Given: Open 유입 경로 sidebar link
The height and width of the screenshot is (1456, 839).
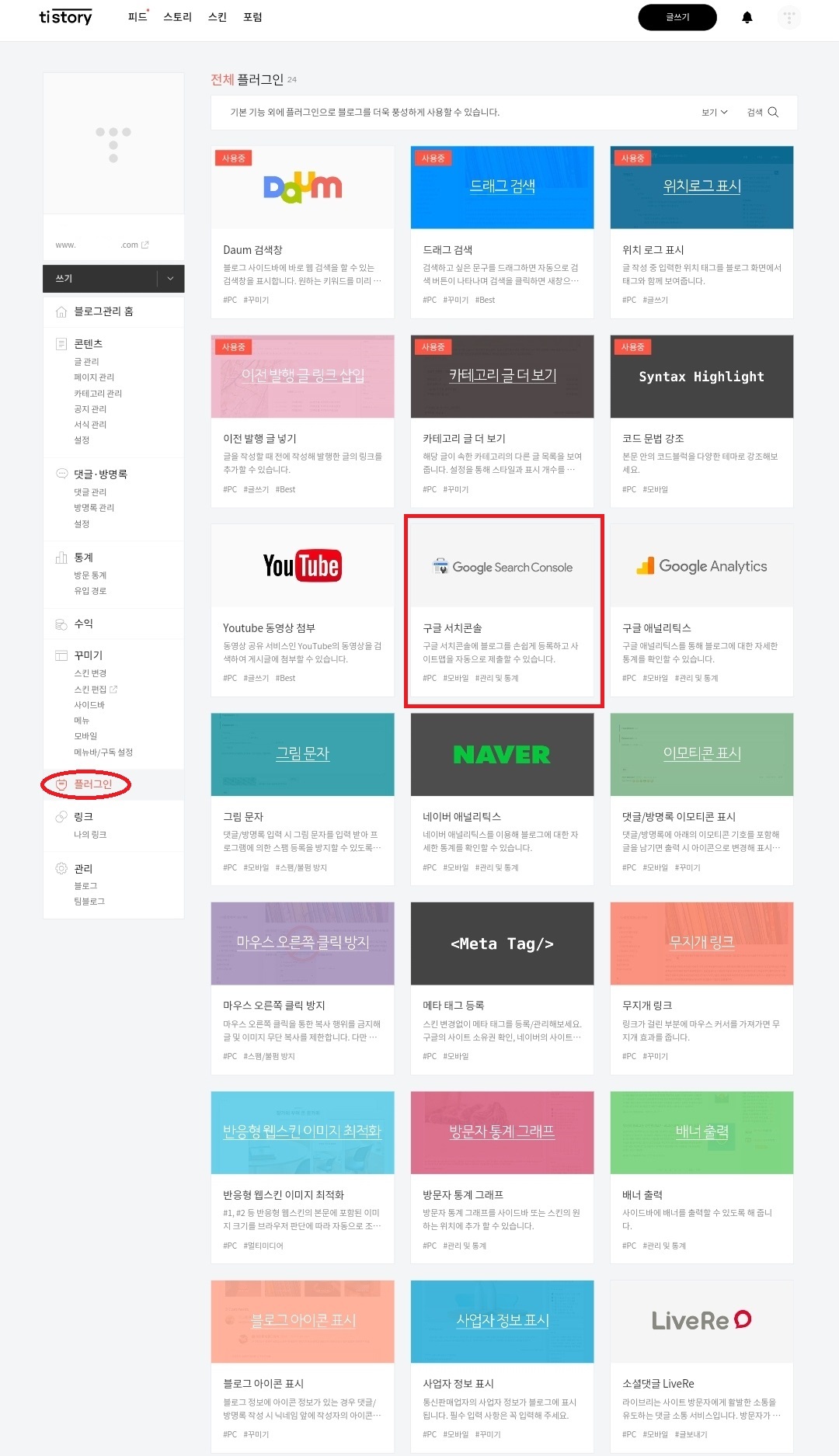Looking at the screenshot, I should pos(90,591).
